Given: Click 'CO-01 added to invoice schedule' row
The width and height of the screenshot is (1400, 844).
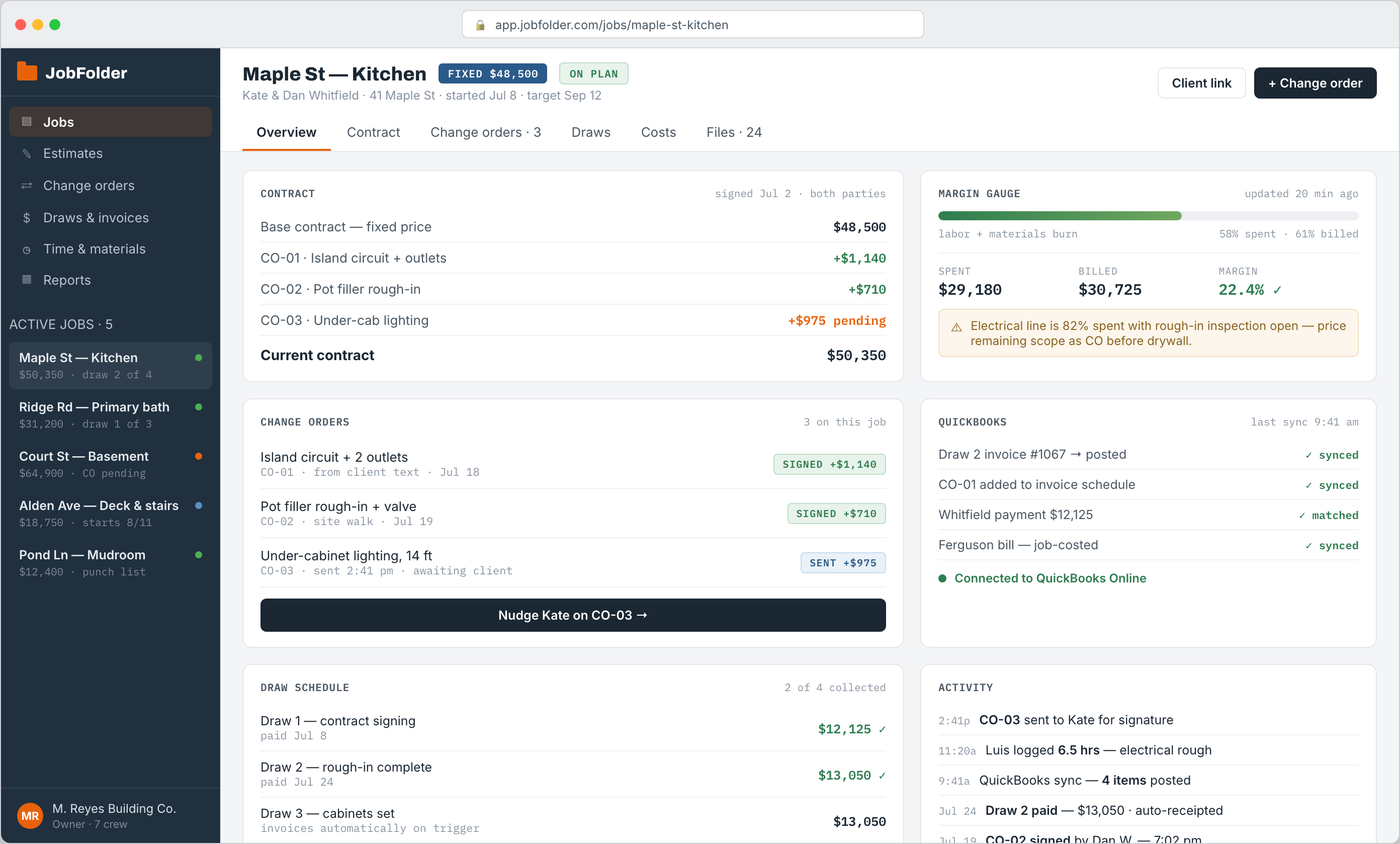Looking at the screenshot, I should pyautogui.click(x=1148, y=485).
